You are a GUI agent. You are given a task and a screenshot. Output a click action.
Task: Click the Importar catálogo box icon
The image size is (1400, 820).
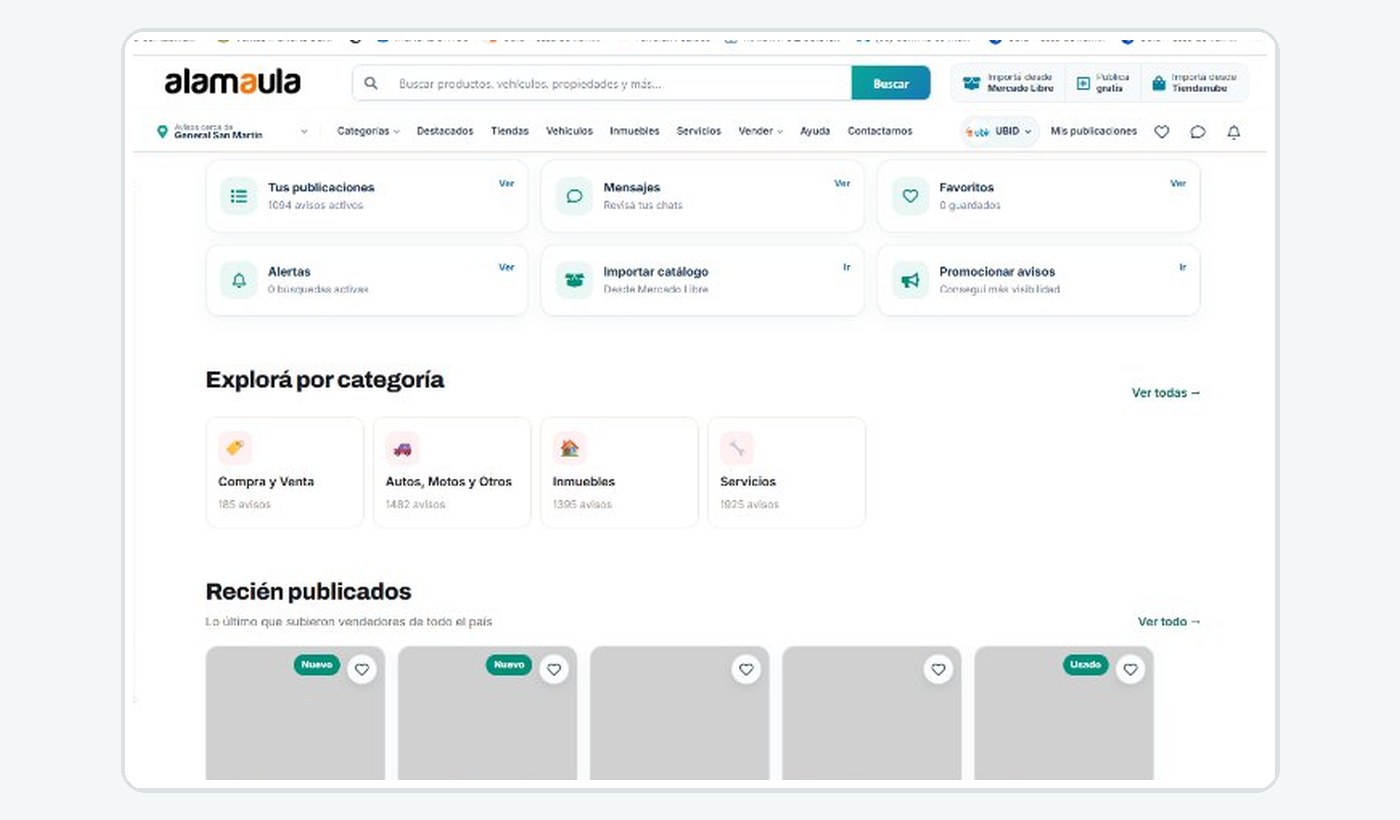[x=574, y=280]
